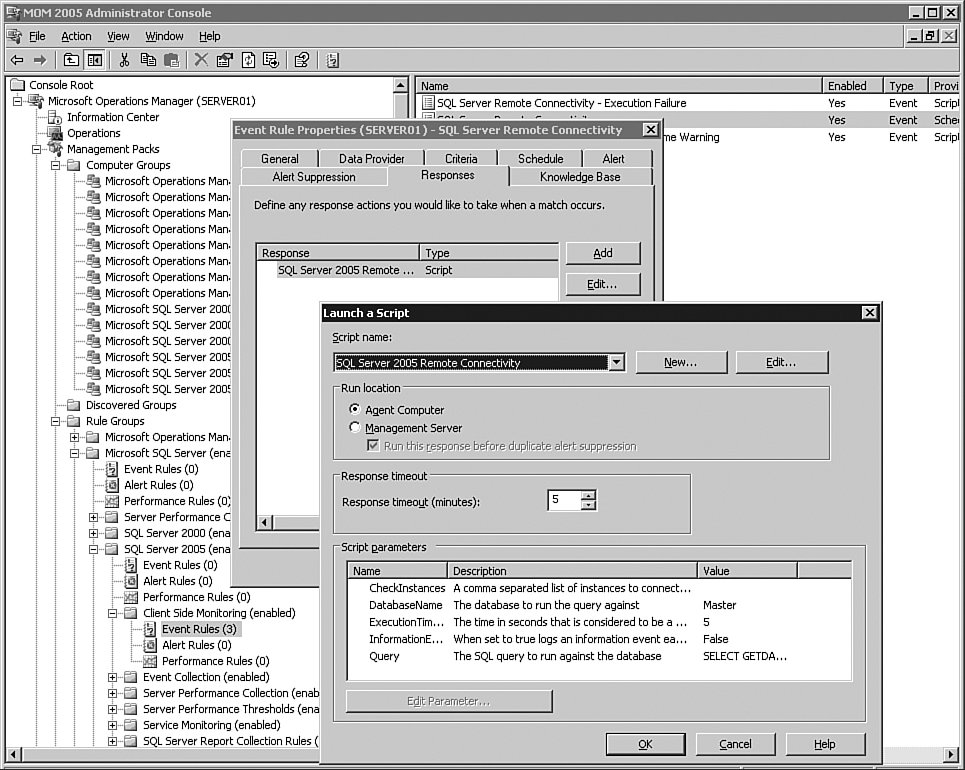Collapse the Client Side Monitoring tree node
Screen dimensions: 965x770
point(113,613)
